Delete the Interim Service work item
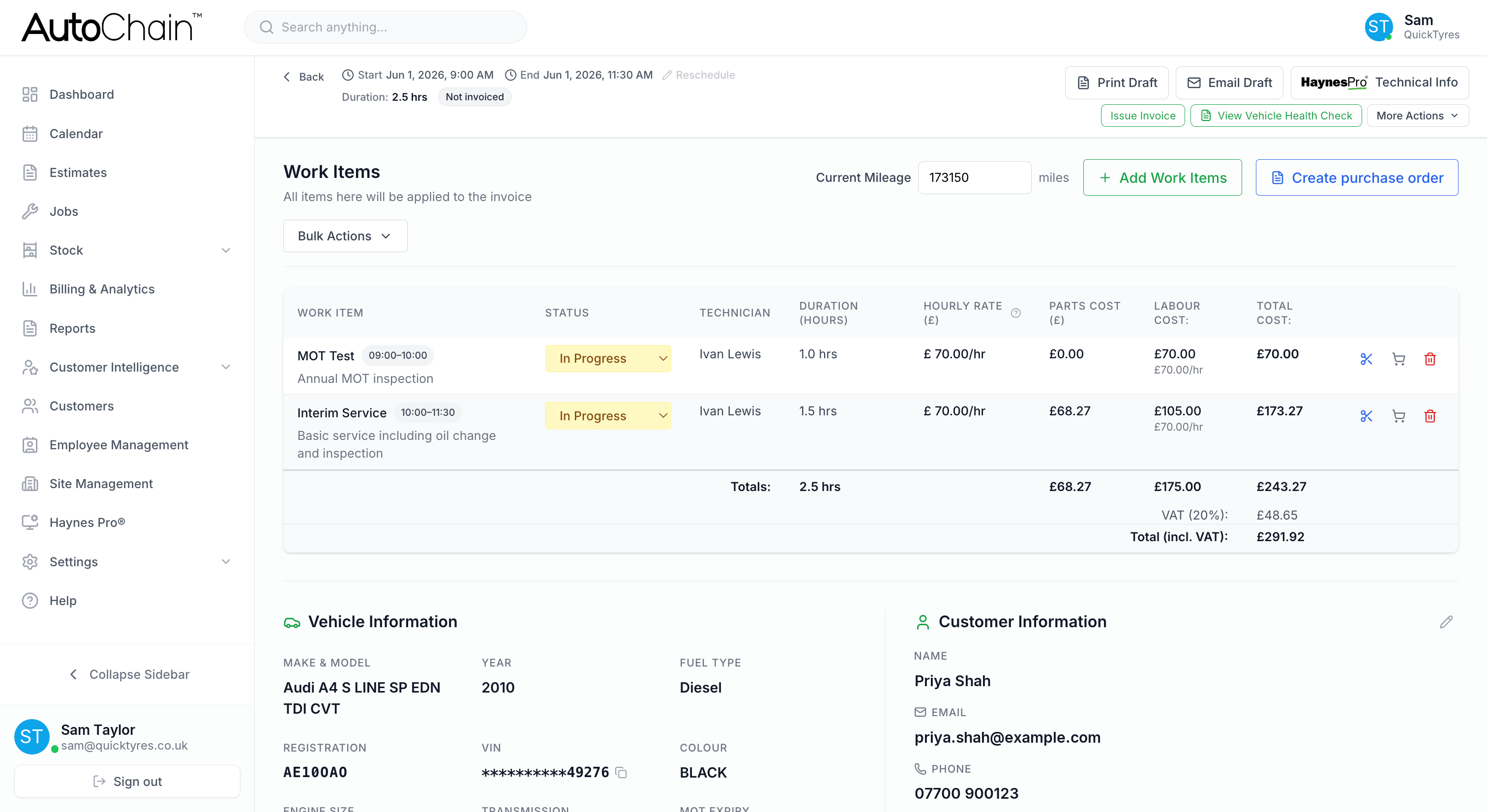Screen dimensions: 1487x812 [x=1430, y=416]
